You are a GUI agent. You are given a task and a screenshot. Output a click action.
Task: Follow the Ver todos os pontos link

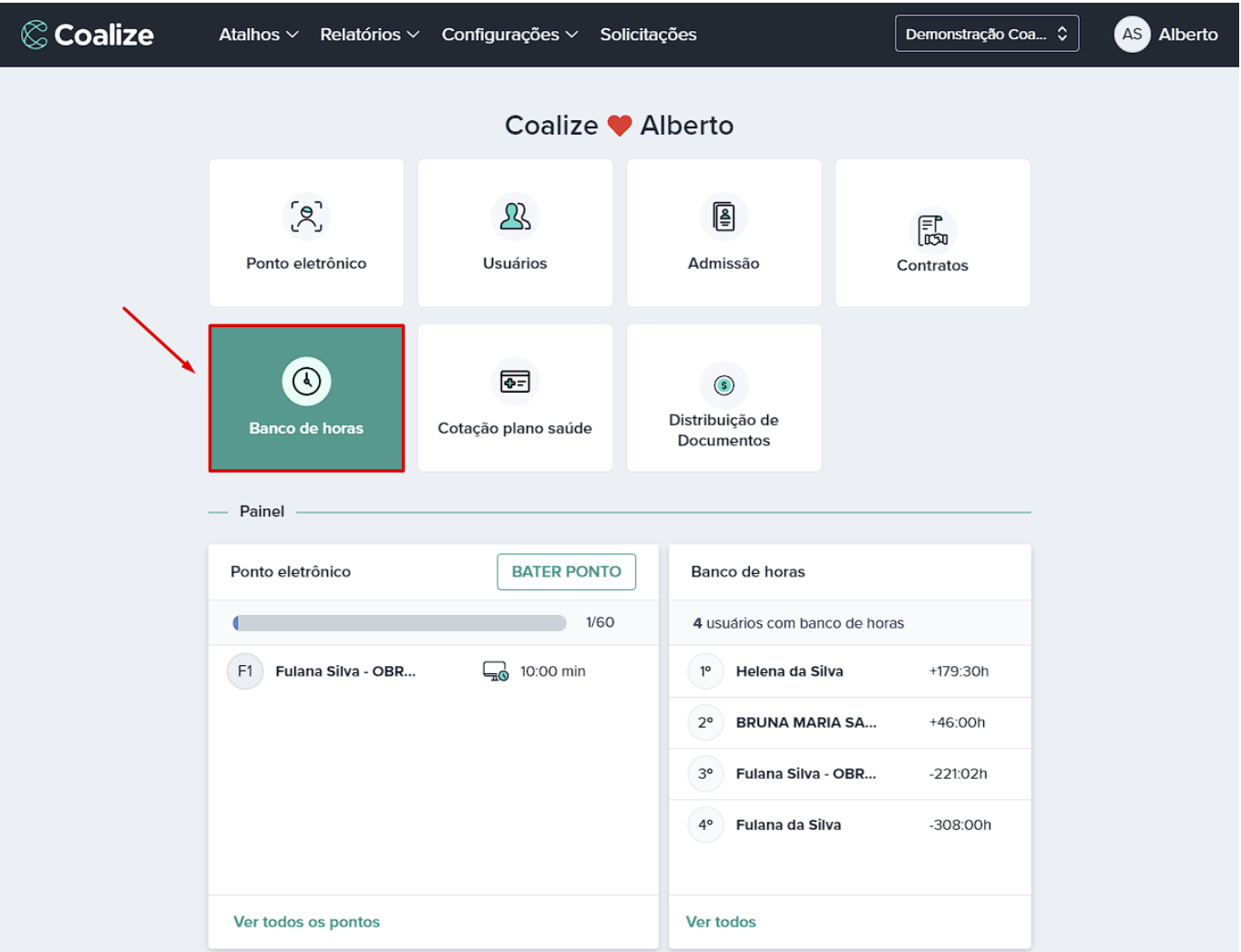pos(306,922)
